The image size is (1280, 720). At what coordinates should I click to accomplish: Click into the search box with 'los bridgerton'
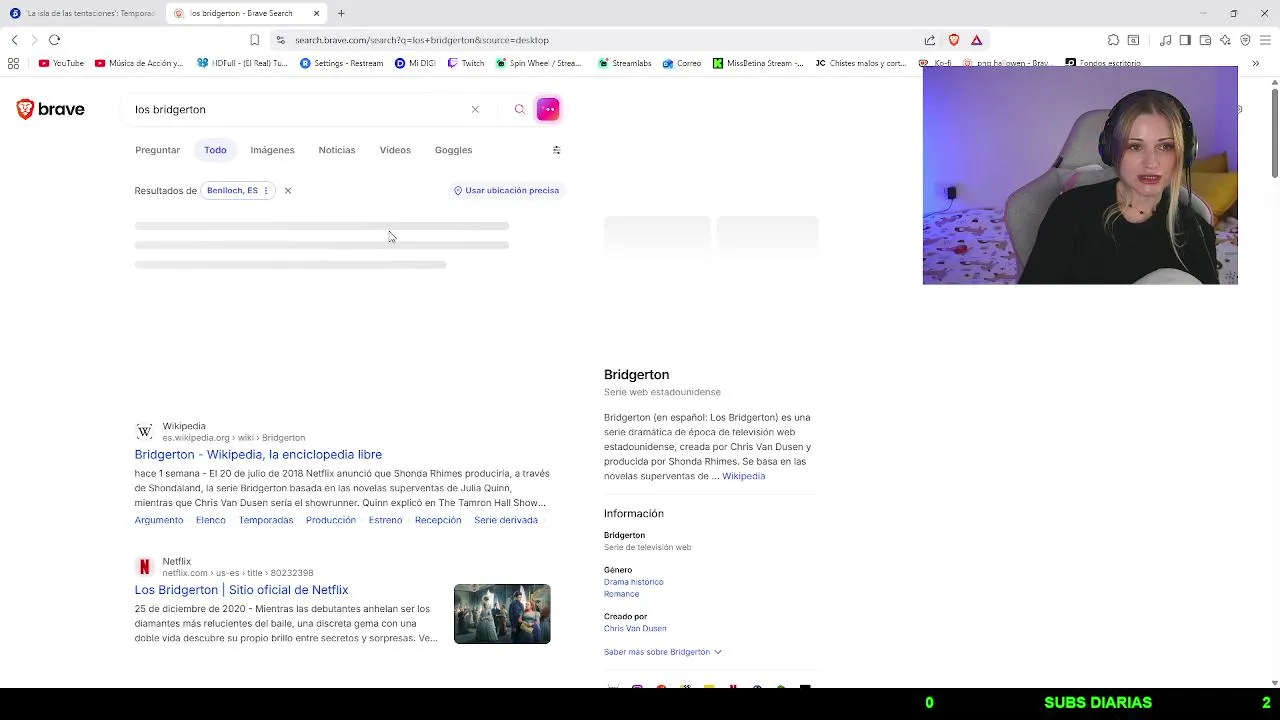coord(300,109)
